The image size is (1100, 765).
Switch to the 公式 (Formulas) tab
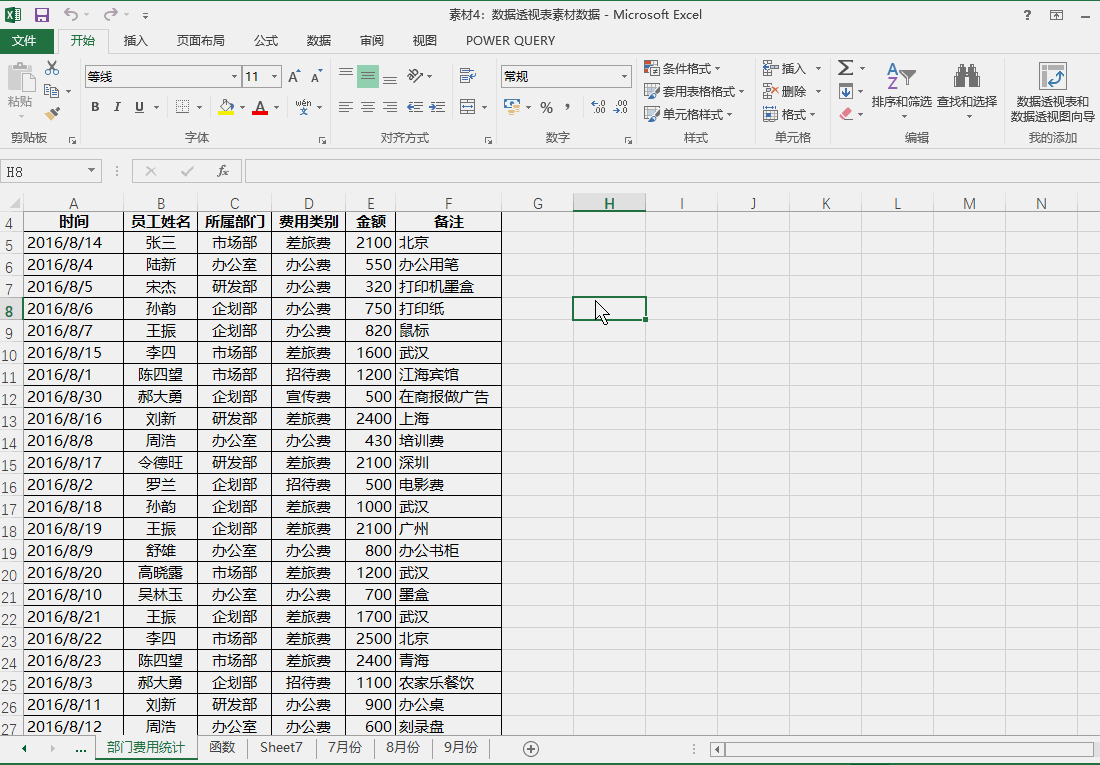point(266,41)
